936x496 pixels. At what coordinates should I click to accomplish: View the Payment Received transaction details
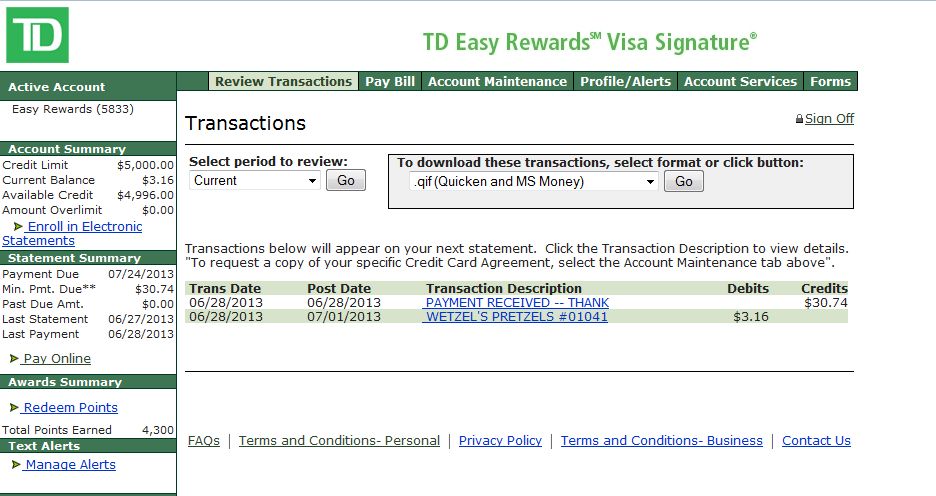pos(517,303)
